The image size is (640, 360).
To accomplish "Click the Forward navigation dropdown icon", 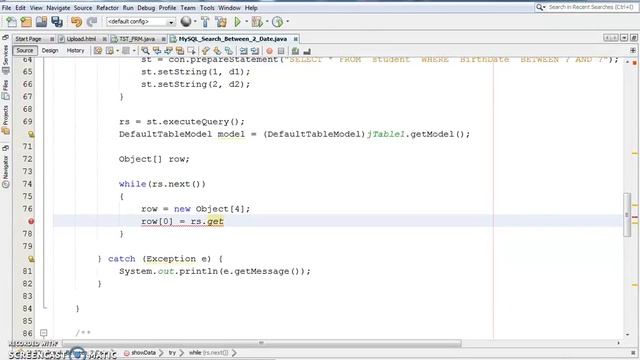I will (110, 51).
